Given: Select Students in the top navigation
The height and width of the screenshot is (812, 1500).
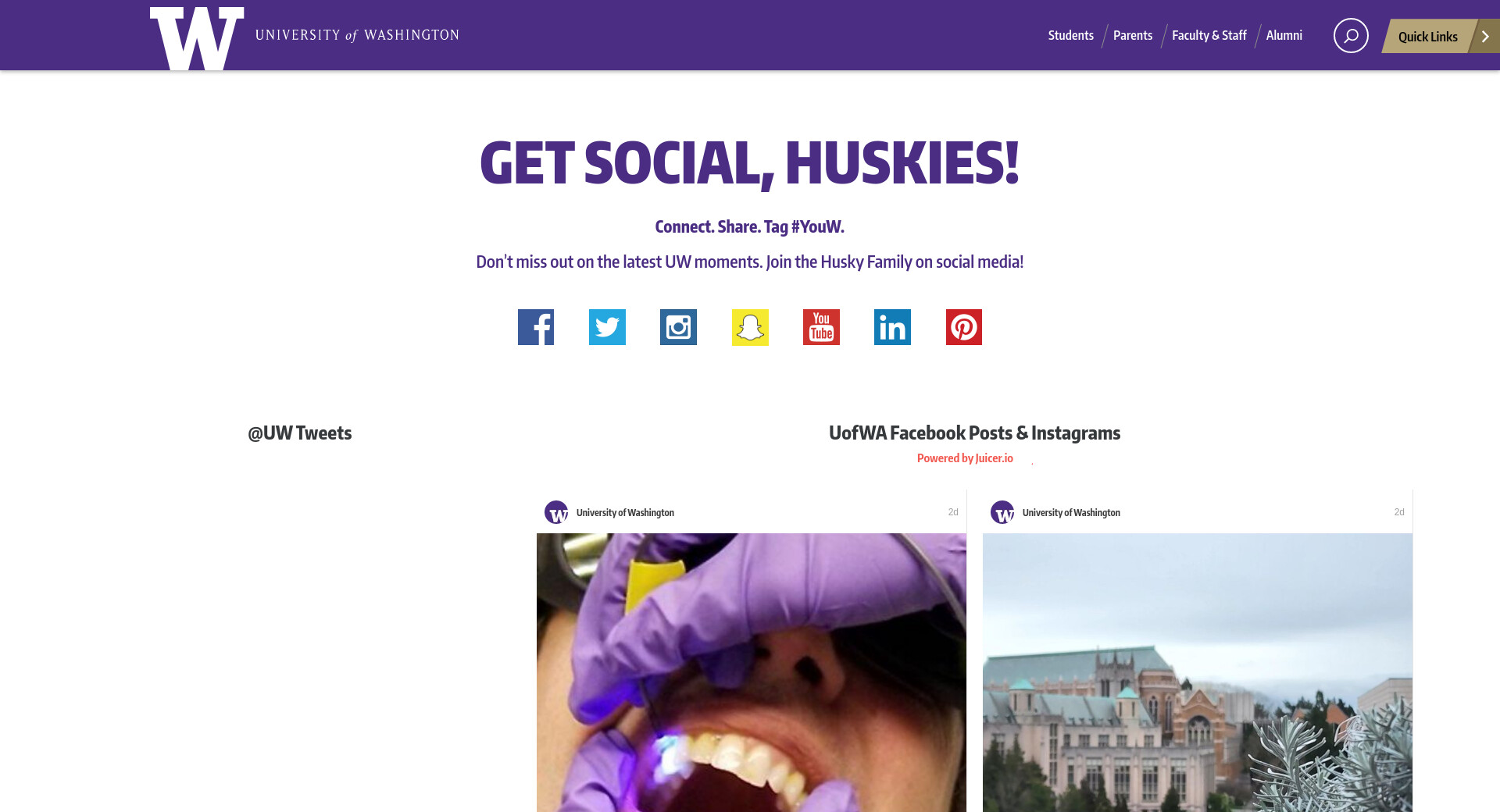Looking at the screenshot, I should click(1070, 35).
